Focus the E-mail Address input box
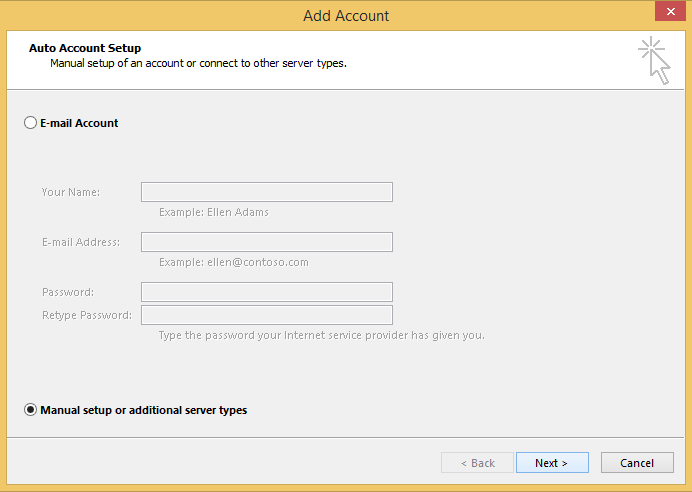The width and height of the screenshot is (692, 492). [266, 242]
